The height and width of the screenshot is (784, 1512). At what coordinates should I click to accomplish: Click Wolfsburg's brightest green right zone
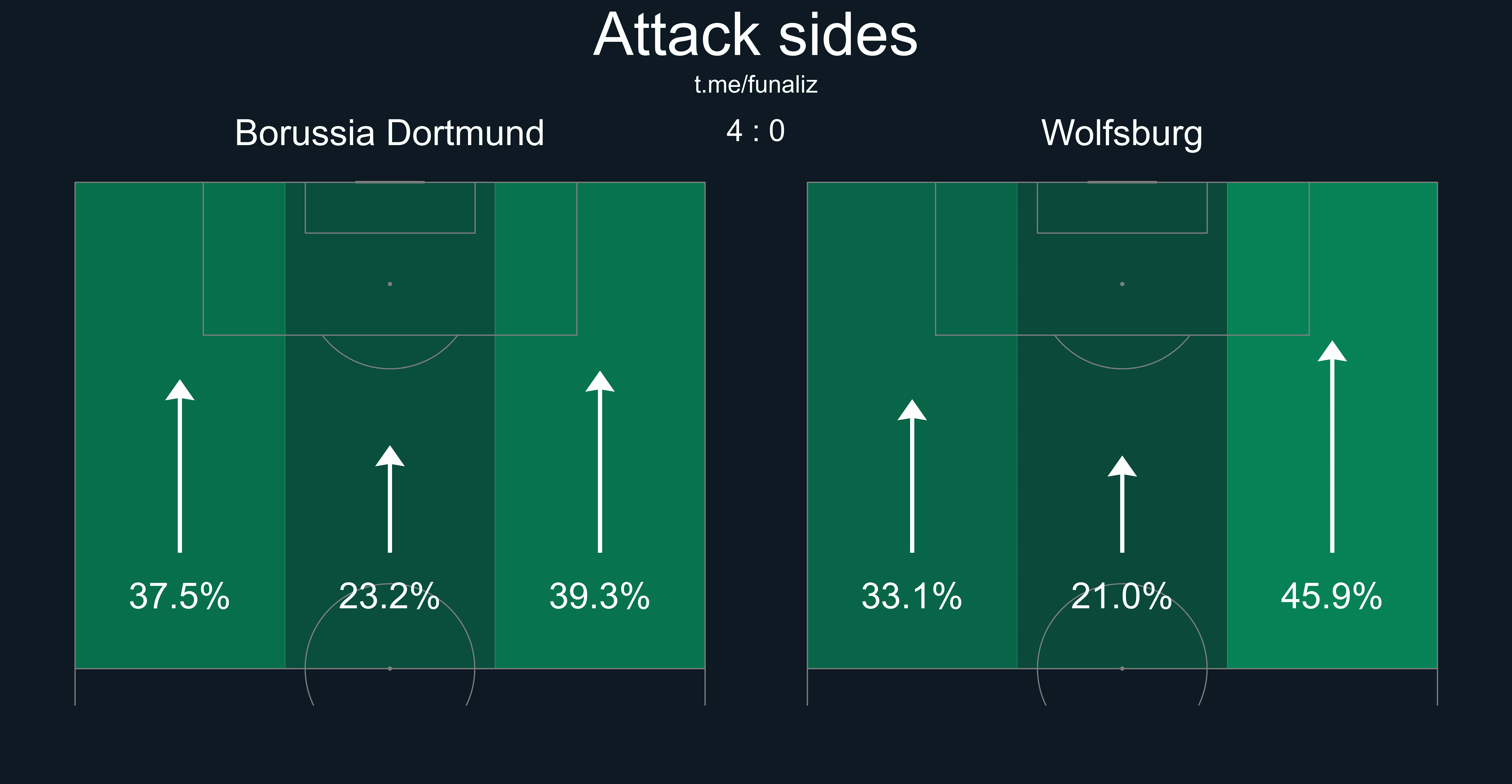1332,425
